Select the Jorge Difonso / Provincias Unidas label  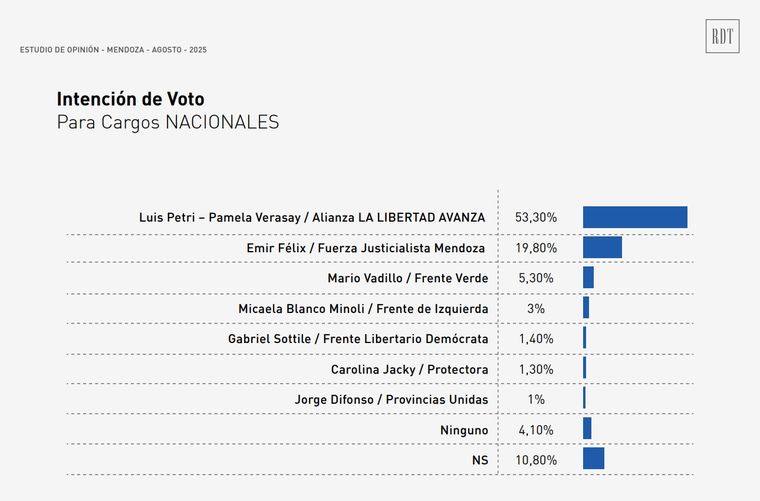tap(391, 400)
